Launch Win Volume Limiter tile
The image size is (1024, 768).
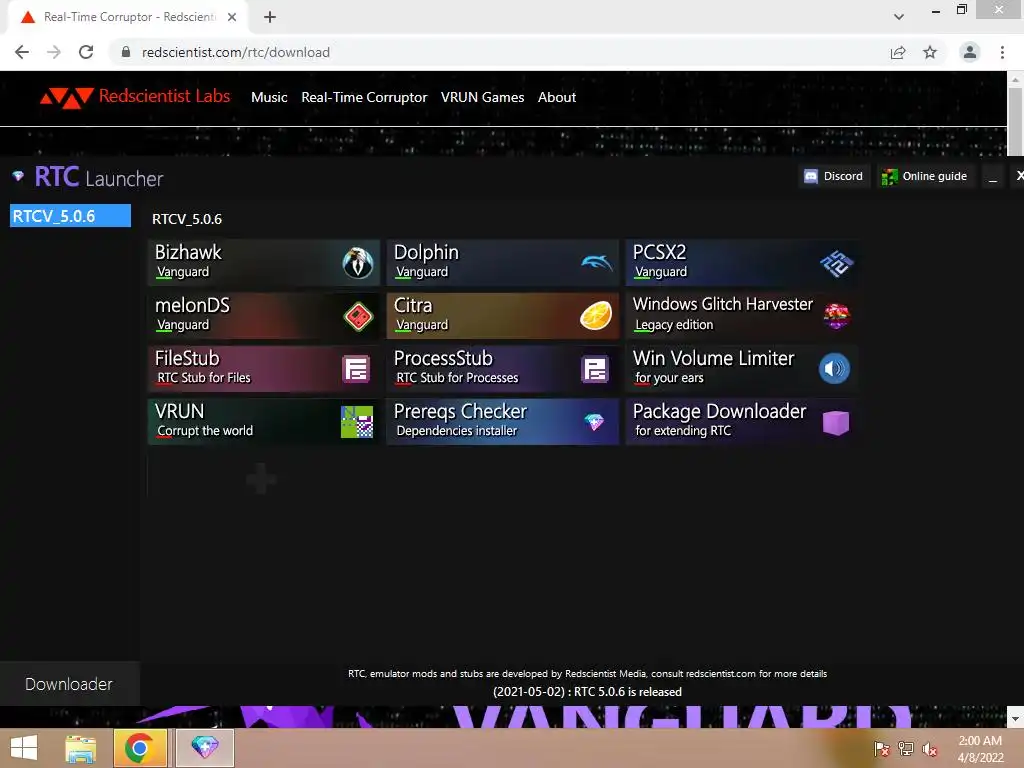[741, 368]
